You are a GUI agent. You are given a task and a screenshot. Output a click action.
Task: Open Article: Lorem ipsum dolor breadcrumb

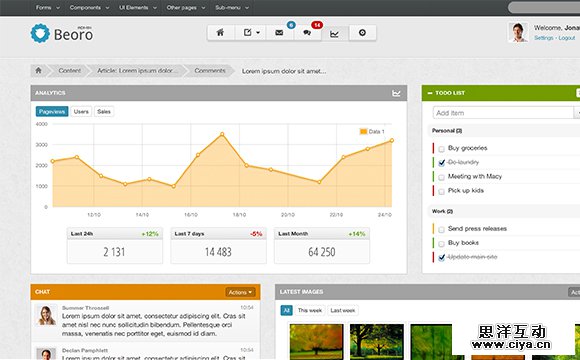tap(137, 71)
